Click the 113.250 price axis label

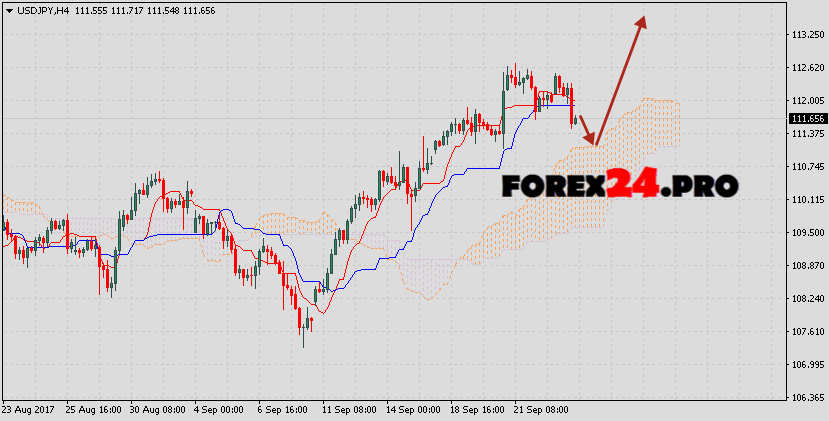click(x=804, y=35)
